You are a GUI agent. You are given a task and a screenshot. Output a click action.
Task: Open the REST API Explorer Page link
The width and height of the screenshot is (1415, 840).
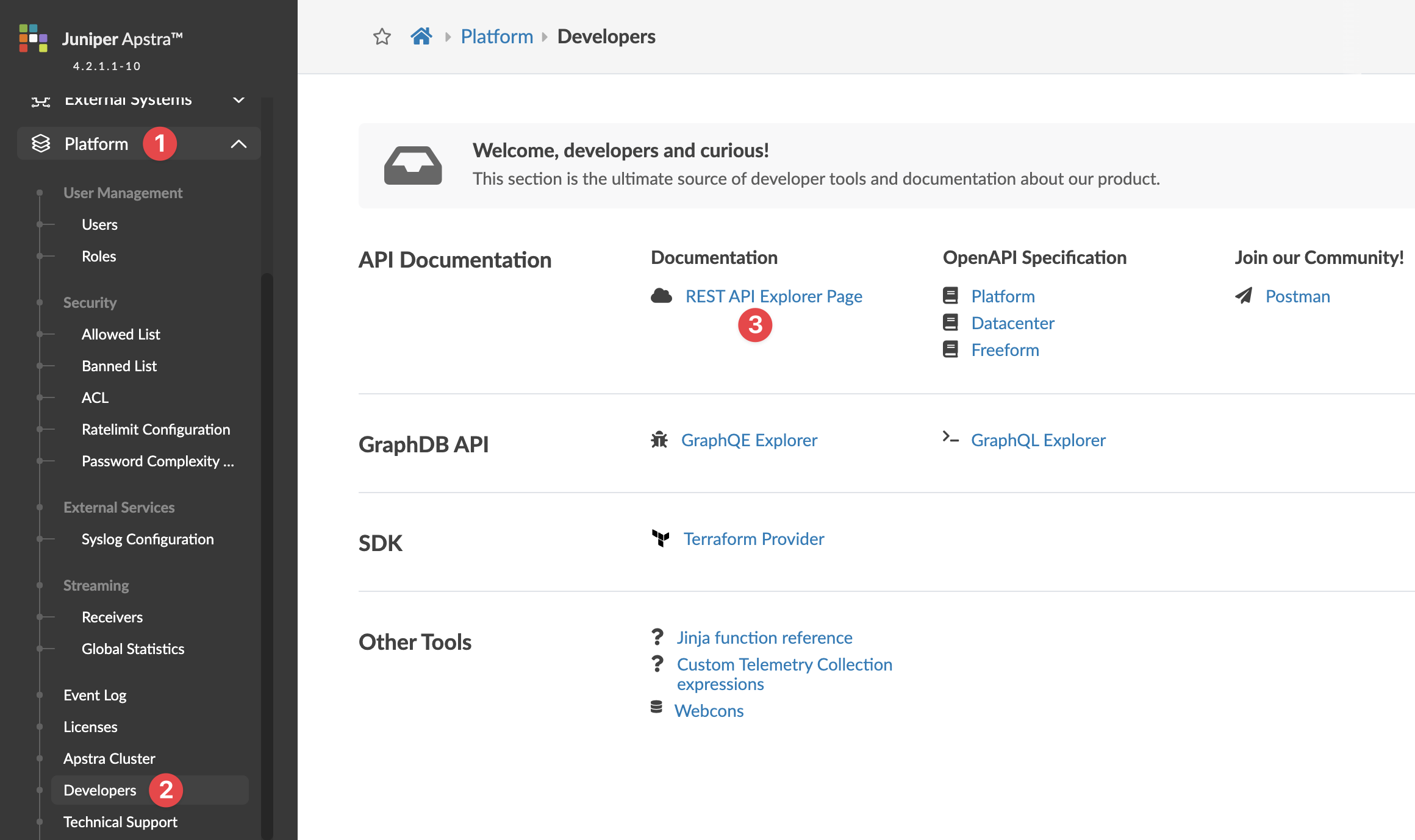773,296
